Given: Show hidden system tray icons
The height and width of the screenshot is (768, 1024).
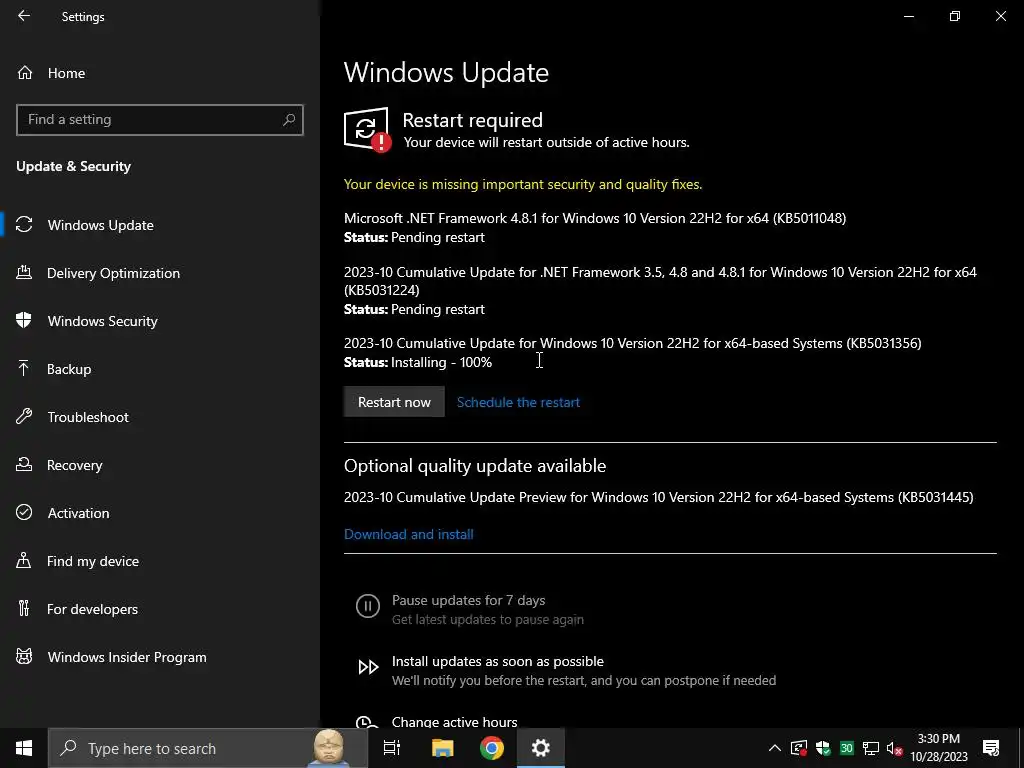Looking at the screenshot, I should [x=775, y=748].
